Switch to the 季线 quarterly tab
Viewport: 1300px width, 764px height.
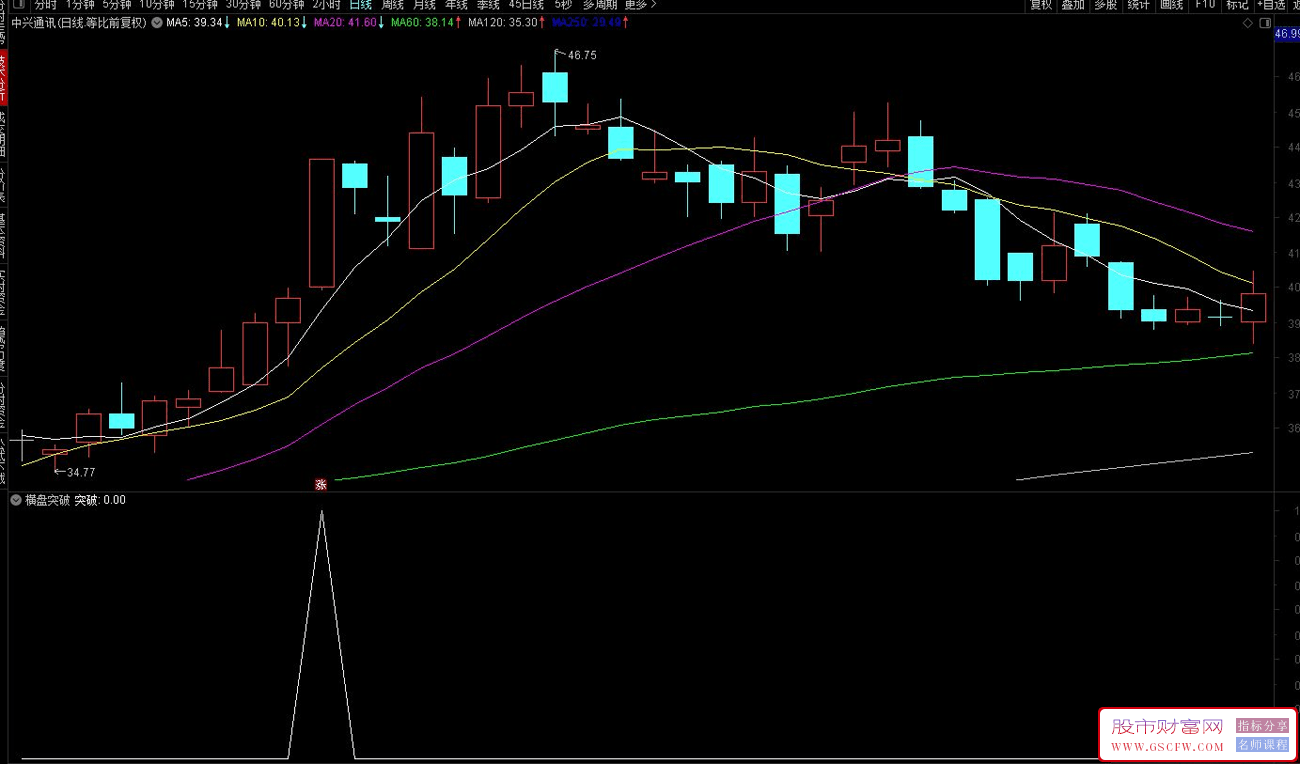coord(488,5)
